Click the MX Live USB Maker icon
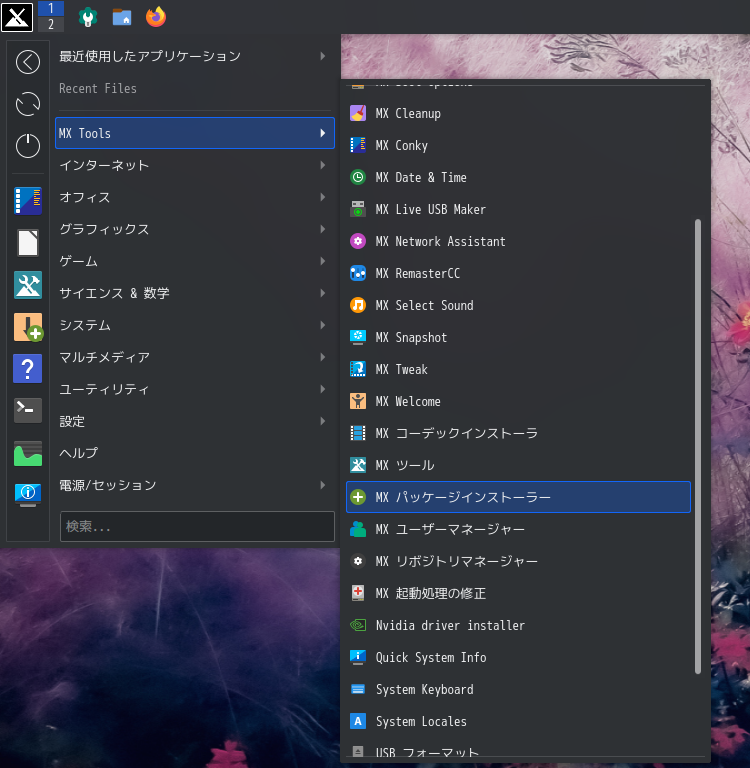 pos(358,209)
